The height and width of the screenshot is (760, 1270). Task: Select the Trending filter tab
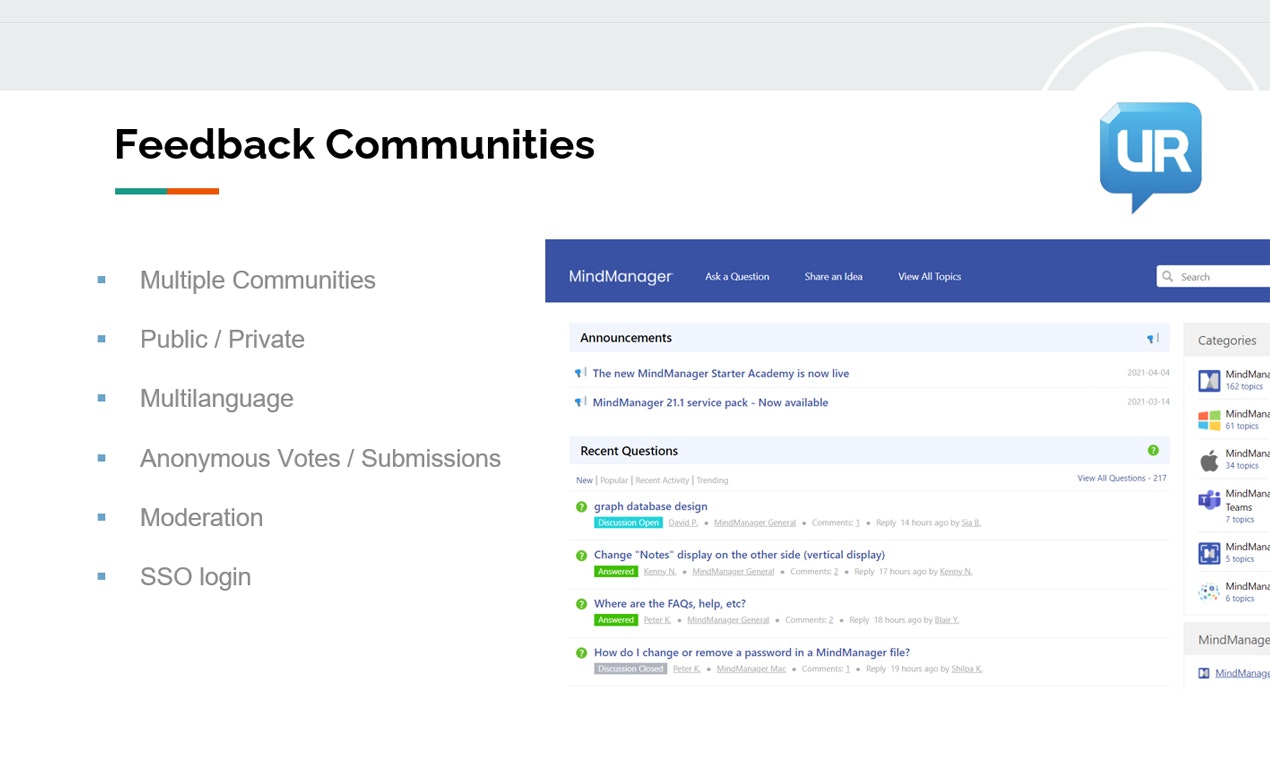pyautogui.click(x=712, y=480)
